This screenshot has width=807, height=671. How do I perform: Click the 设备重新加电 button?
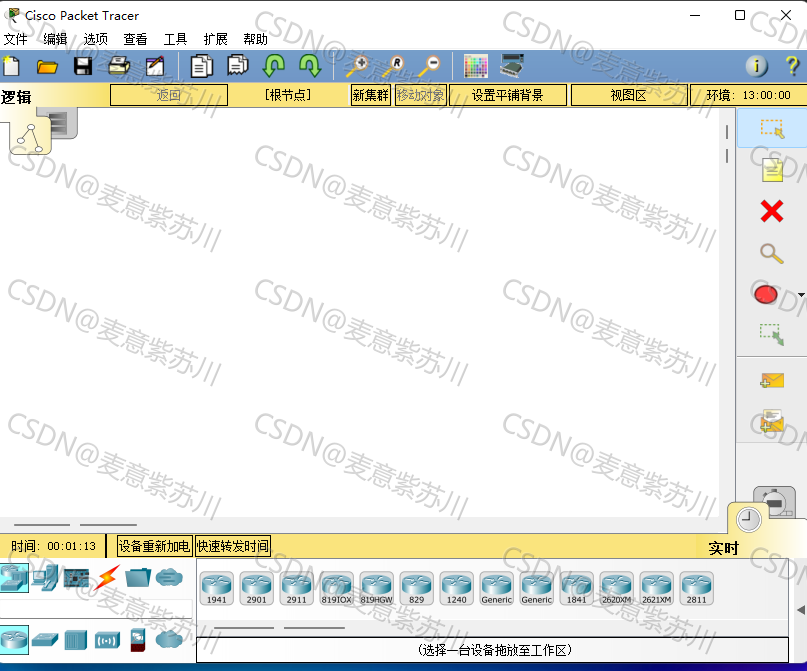pos(154,546)
